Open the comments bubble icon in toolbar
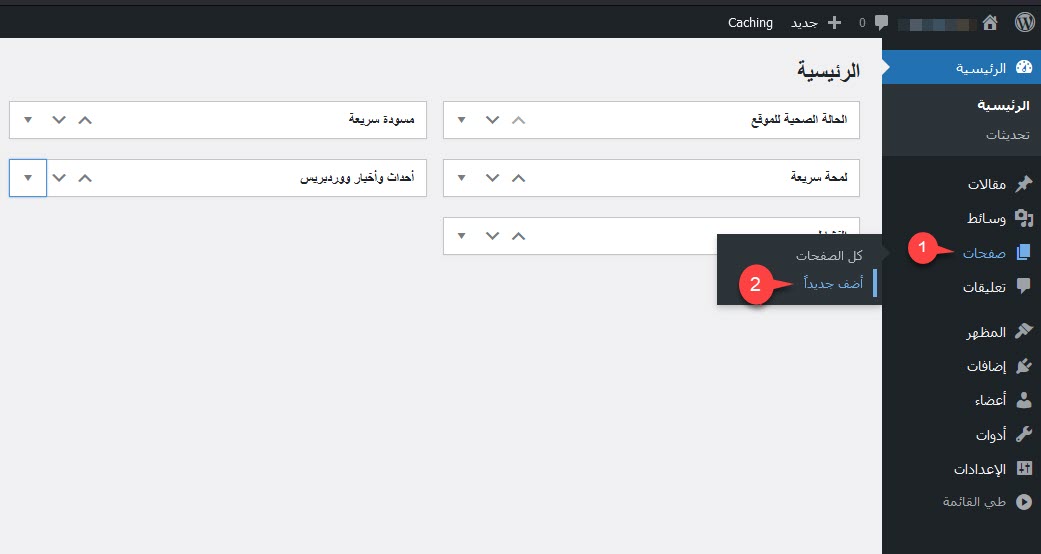The width and height of the screenshot is (1041, 554). [x=881, y=22]
